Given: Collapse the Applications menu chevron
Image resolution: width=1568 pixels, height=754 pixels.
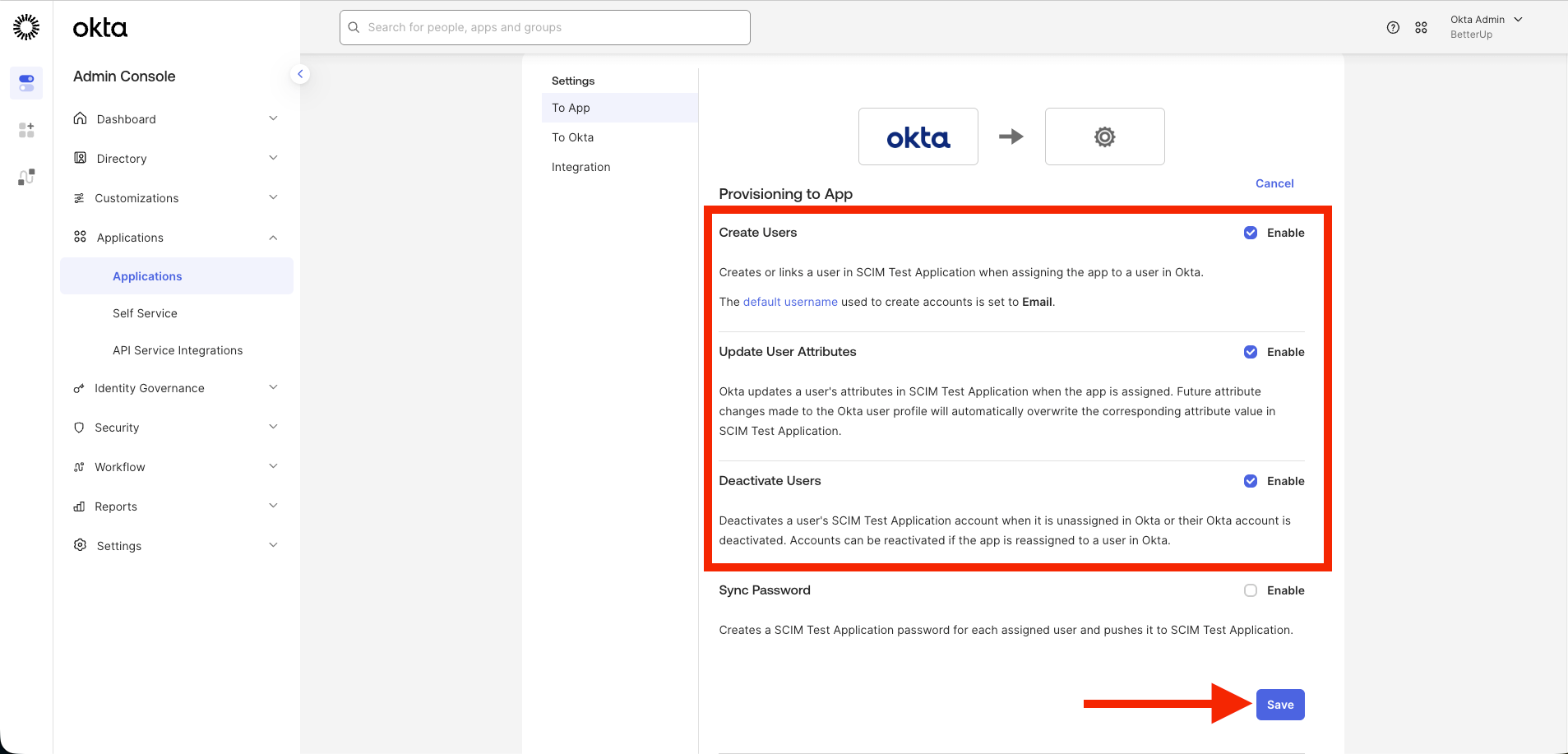Looking at the screenshot, I should (273, 238).
